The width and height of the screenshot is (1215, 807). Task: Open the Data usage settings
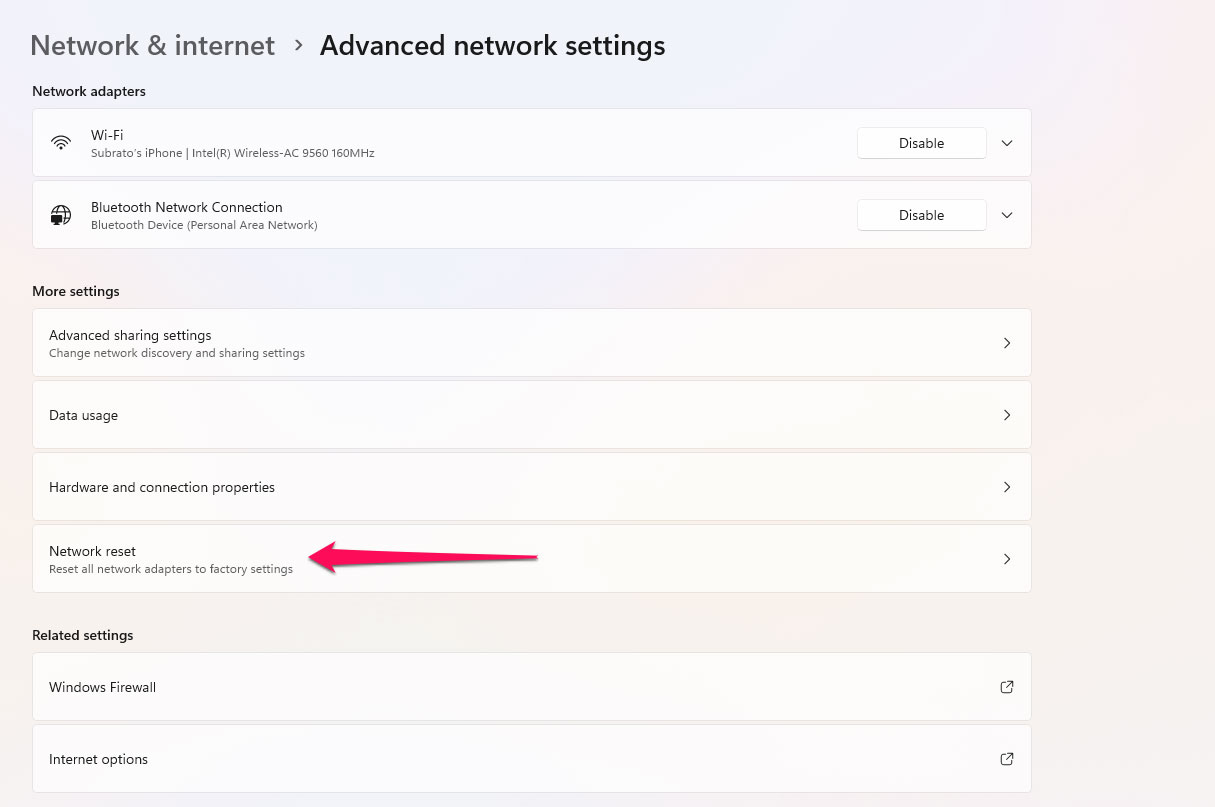[500, 415]
